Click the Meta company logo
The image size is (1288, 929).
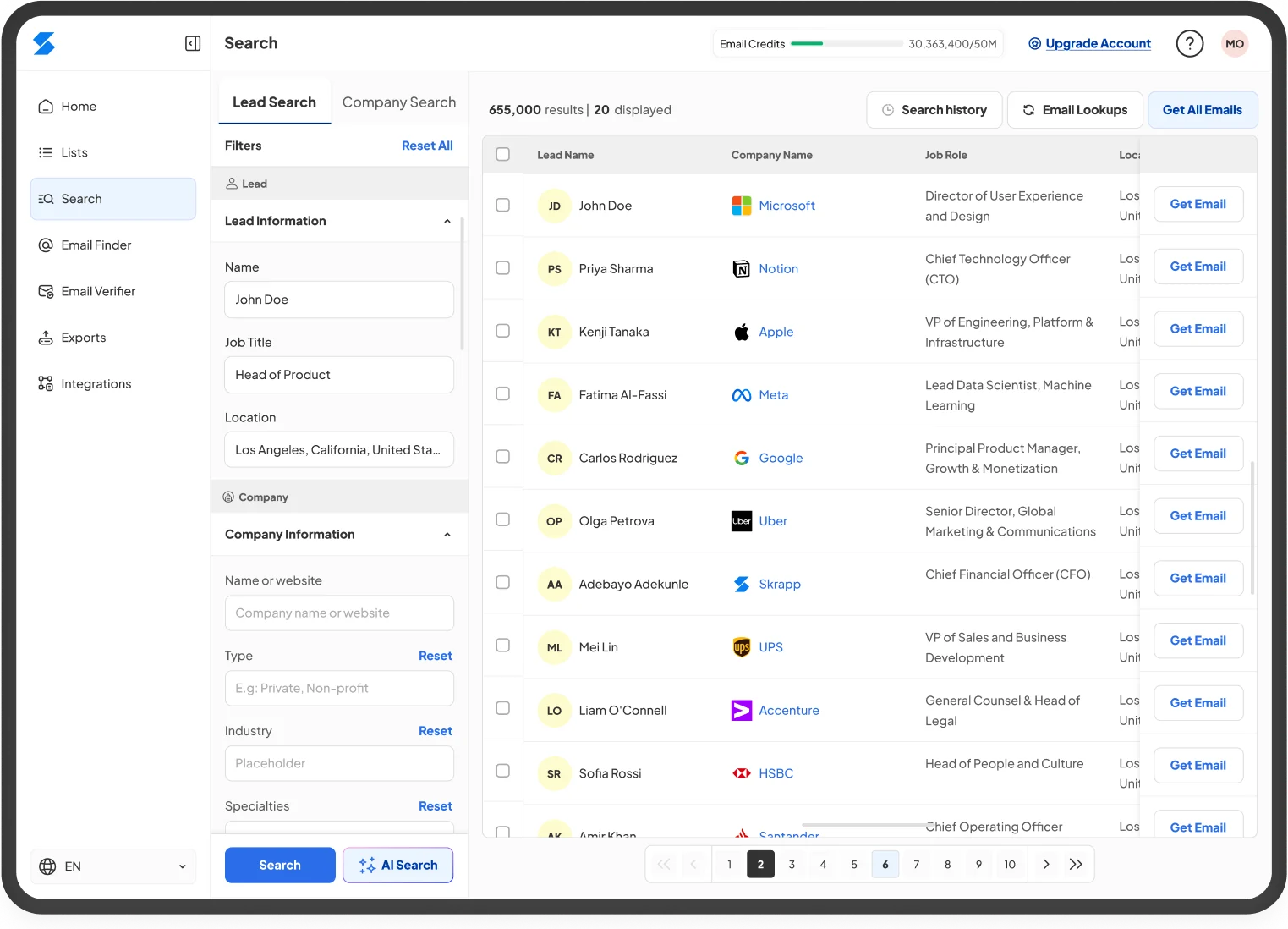coord(742,395)
